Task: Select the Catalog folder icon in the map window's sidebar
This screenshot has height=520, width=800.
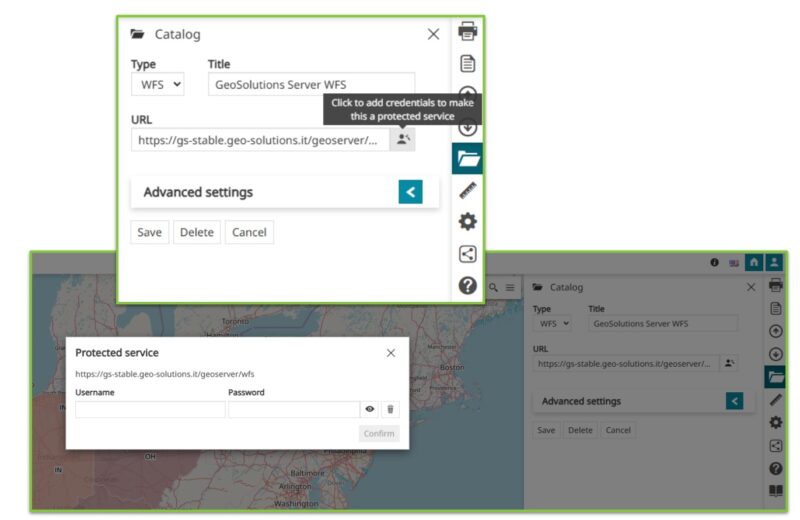Action: [x=775, y=377]
